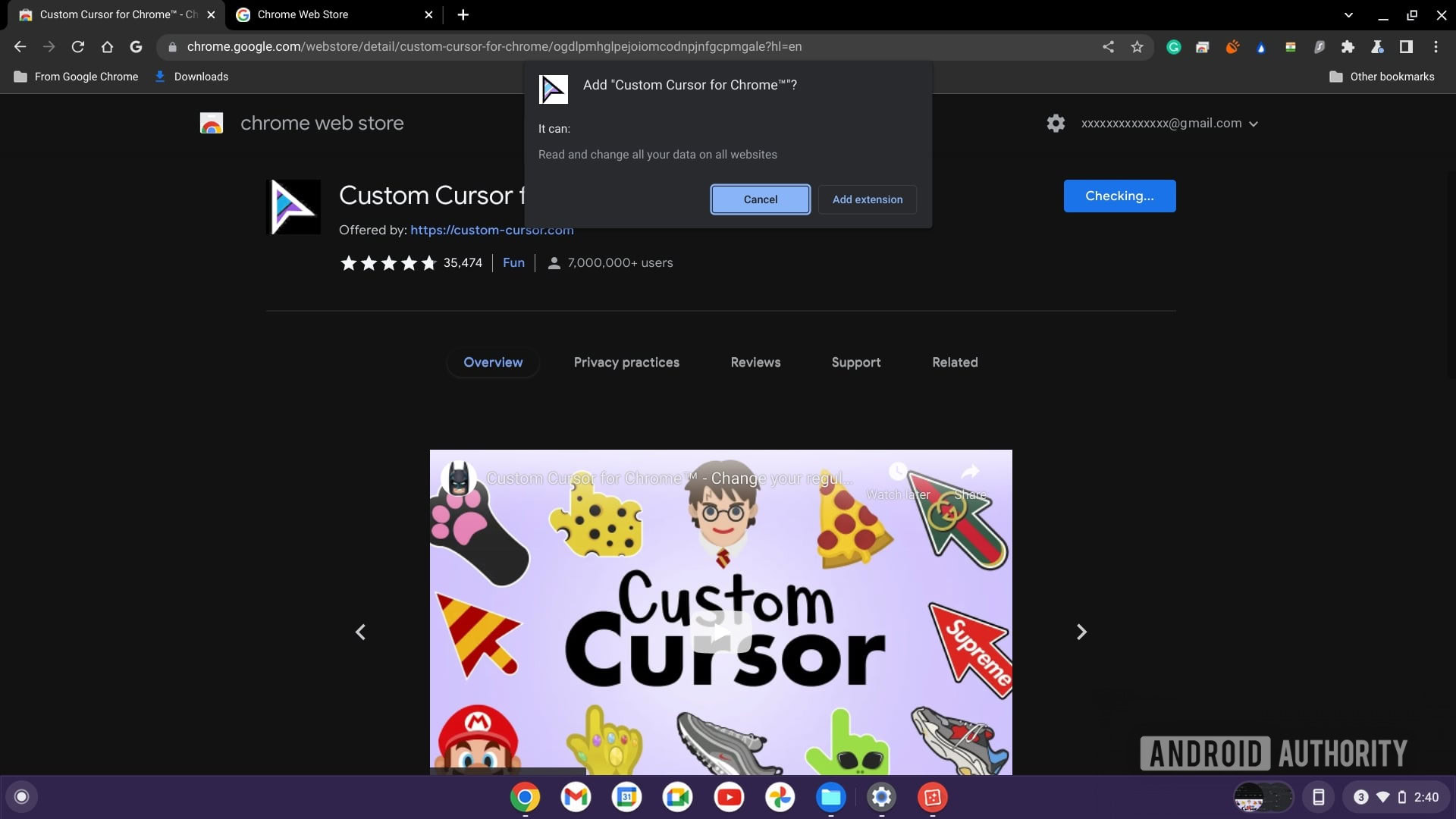Click the previous arrow in image carousel
This screenshot has width=1456, height=819.
[x=360, y=630]
